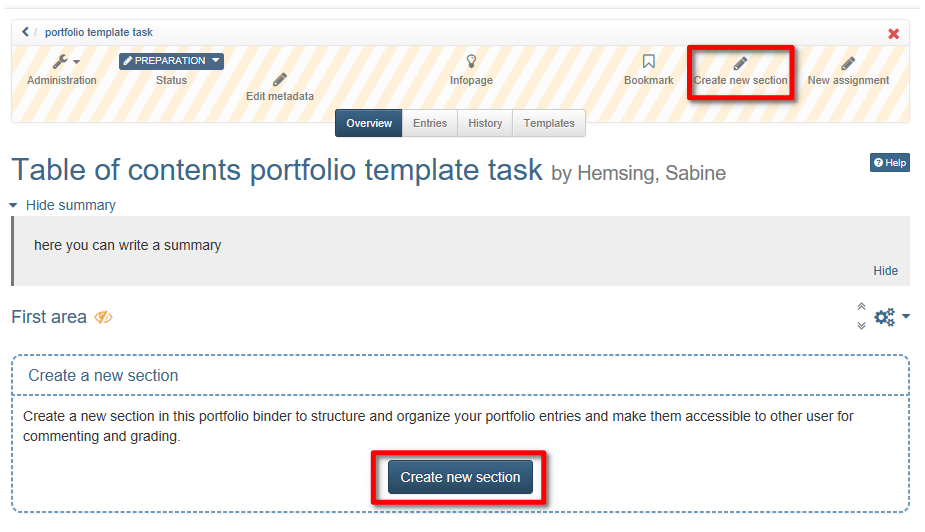Open the Templates tab
This screenshot has width=925, height=532.
[549, 123]
